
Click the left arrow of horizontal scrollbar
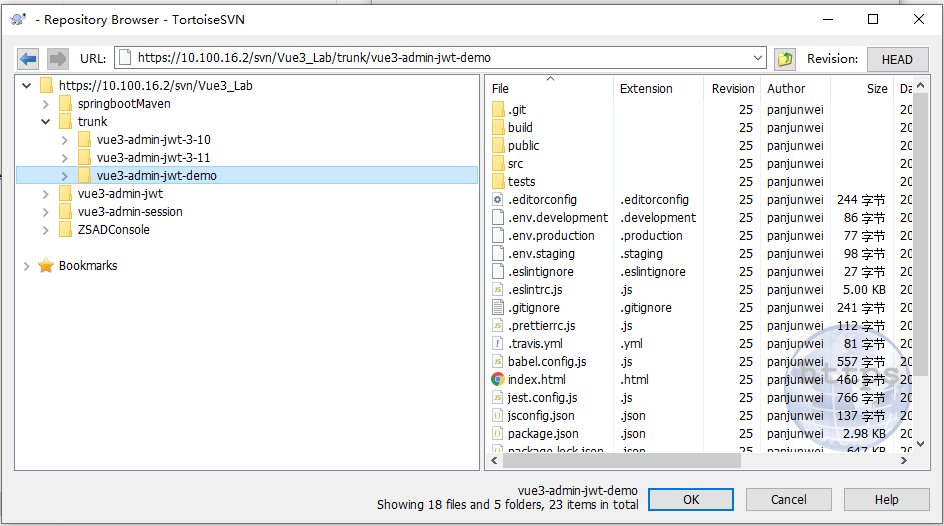click(494, 460)
